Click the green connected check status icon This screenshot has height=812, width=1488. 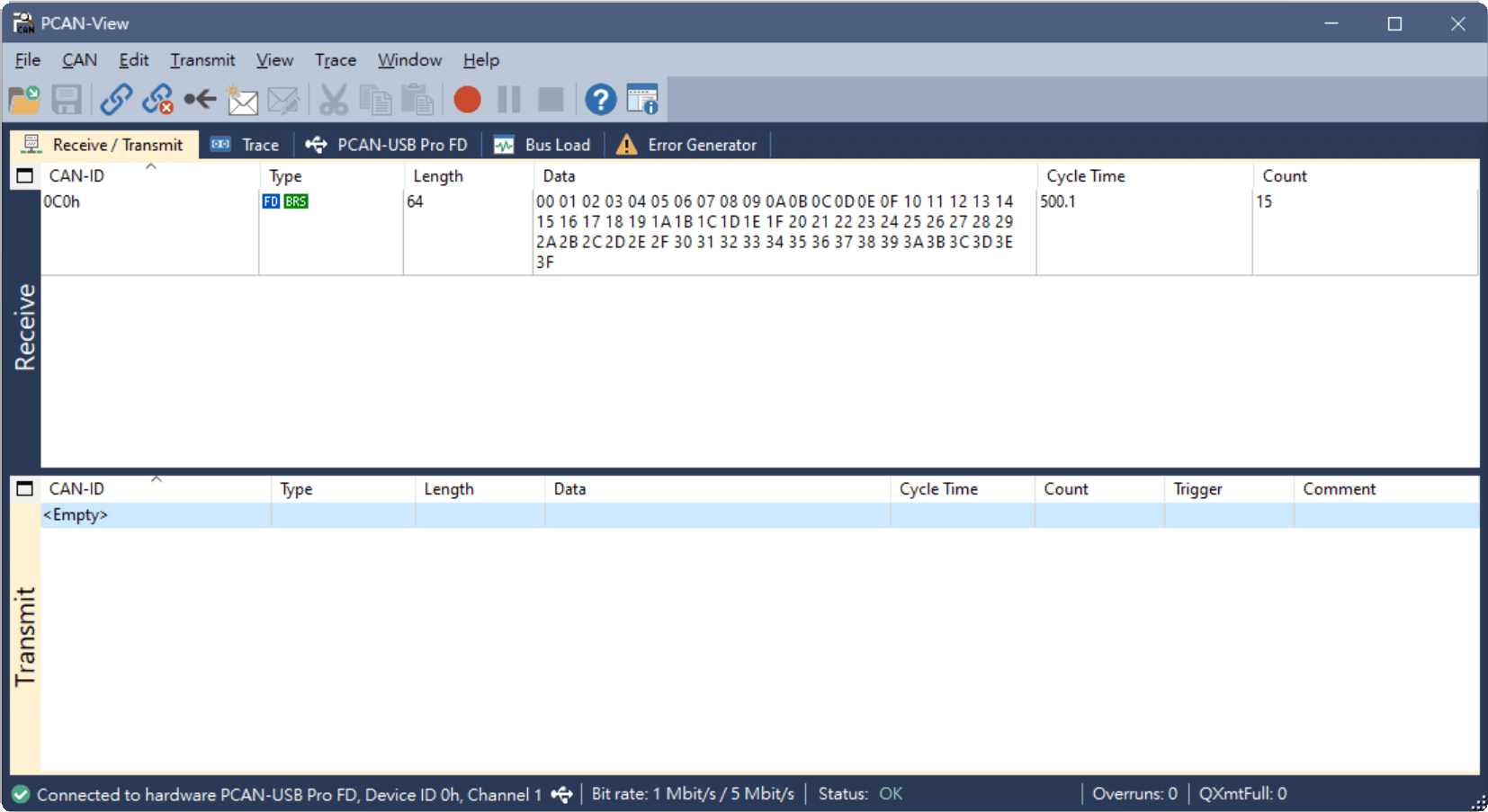click(x=21, y=795)
